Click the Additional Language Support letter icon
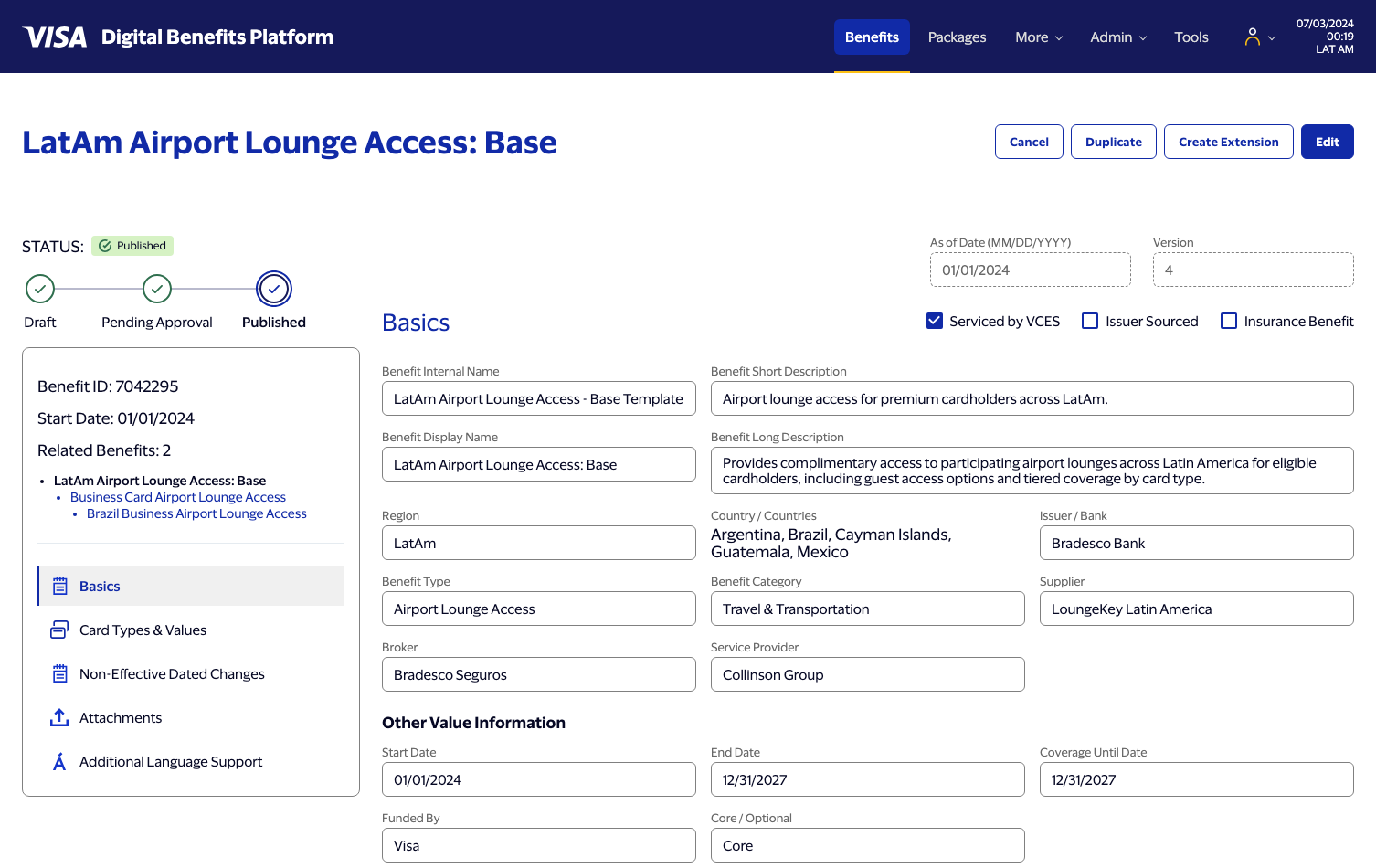This screenshot has width=1376, height=868. pyautogui.click(x=59, y=761)
